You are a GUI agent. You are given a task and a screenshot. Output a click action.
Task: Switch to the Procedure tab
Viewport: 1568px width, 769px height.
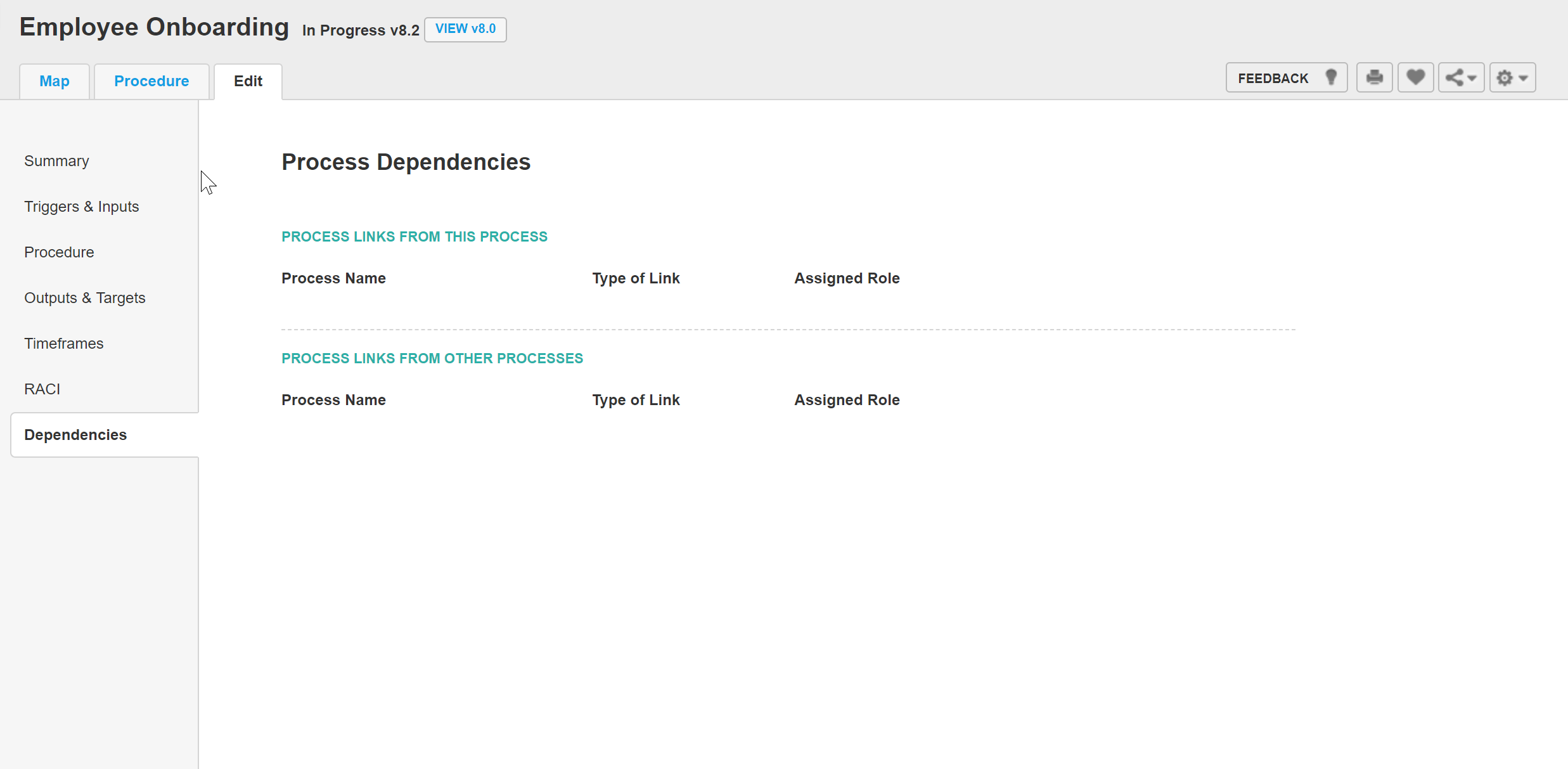point(151,81)
